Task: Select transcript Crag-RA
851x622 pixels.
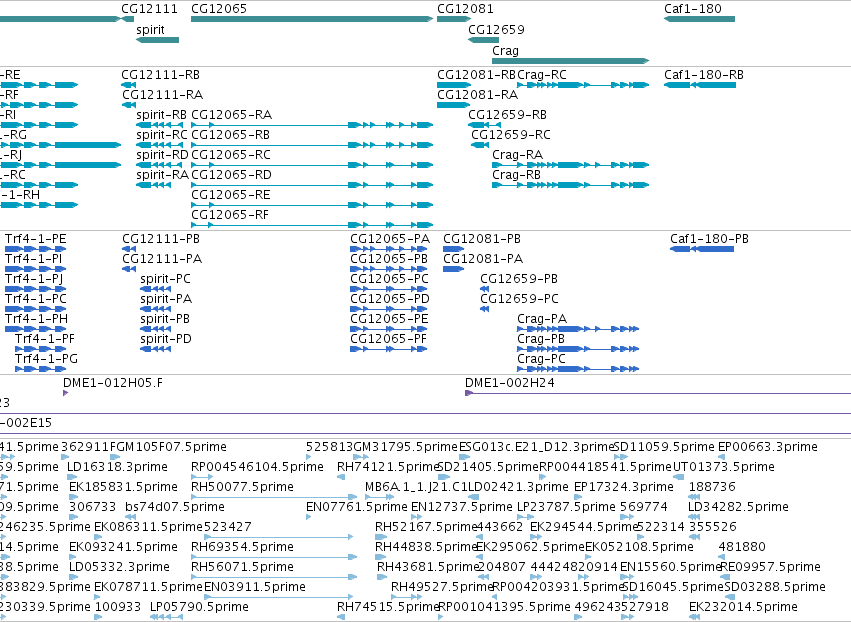Action: [x=570, y=165]
